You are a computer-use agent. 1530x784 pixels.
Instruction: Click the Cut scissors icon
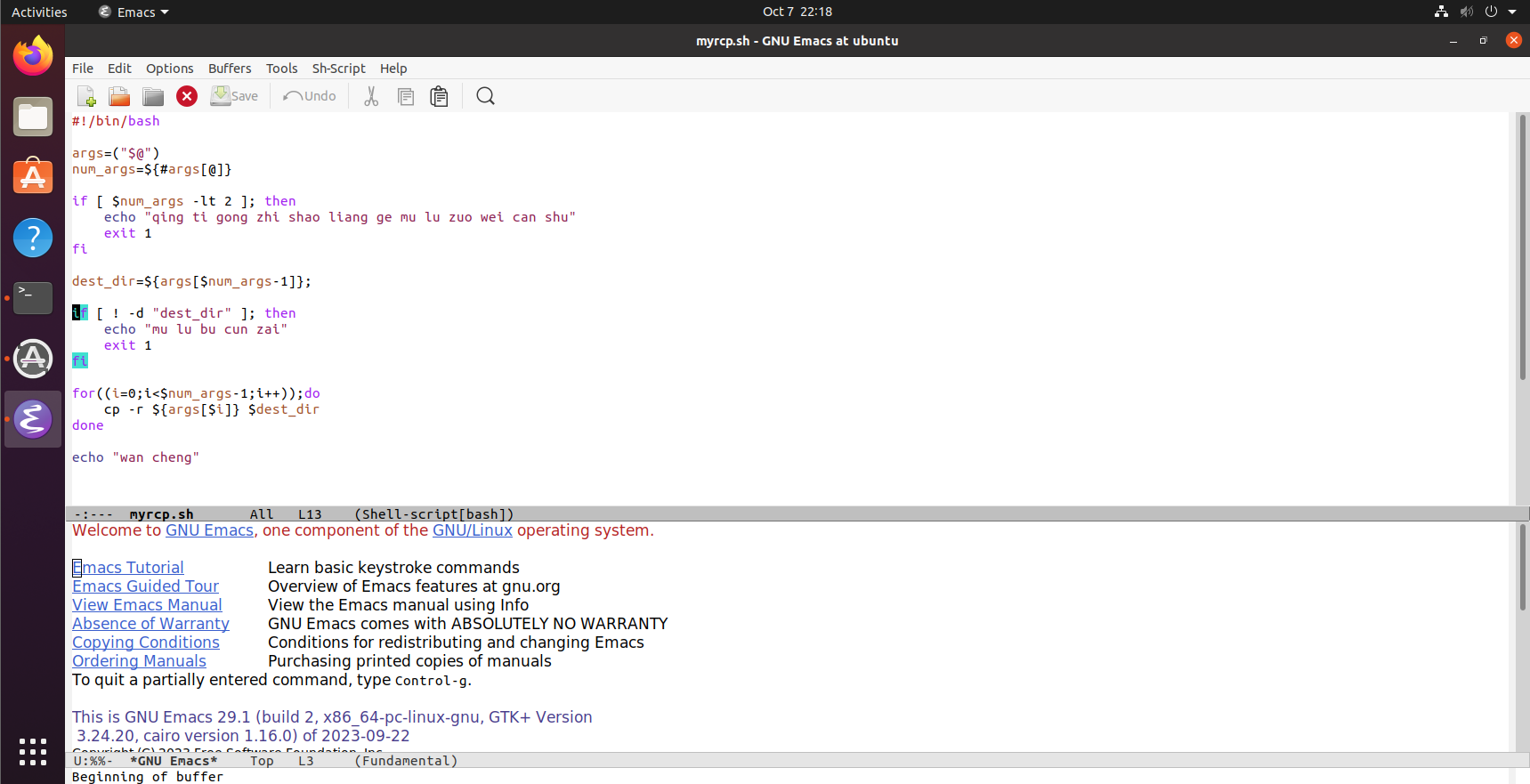tap(371, 96)
